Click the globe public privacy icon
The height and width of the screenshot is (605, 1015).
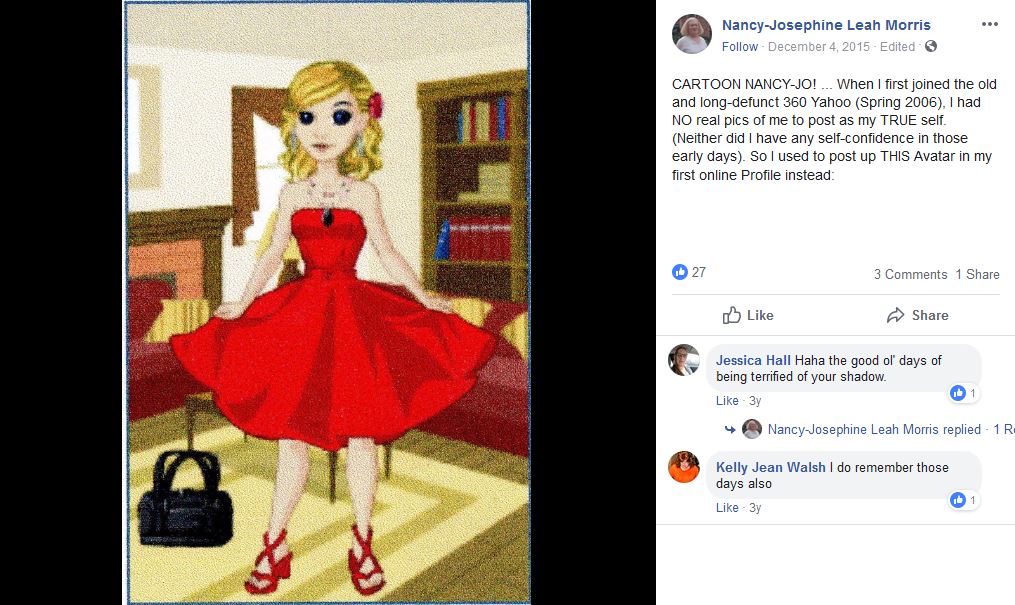tap(931, 46)
